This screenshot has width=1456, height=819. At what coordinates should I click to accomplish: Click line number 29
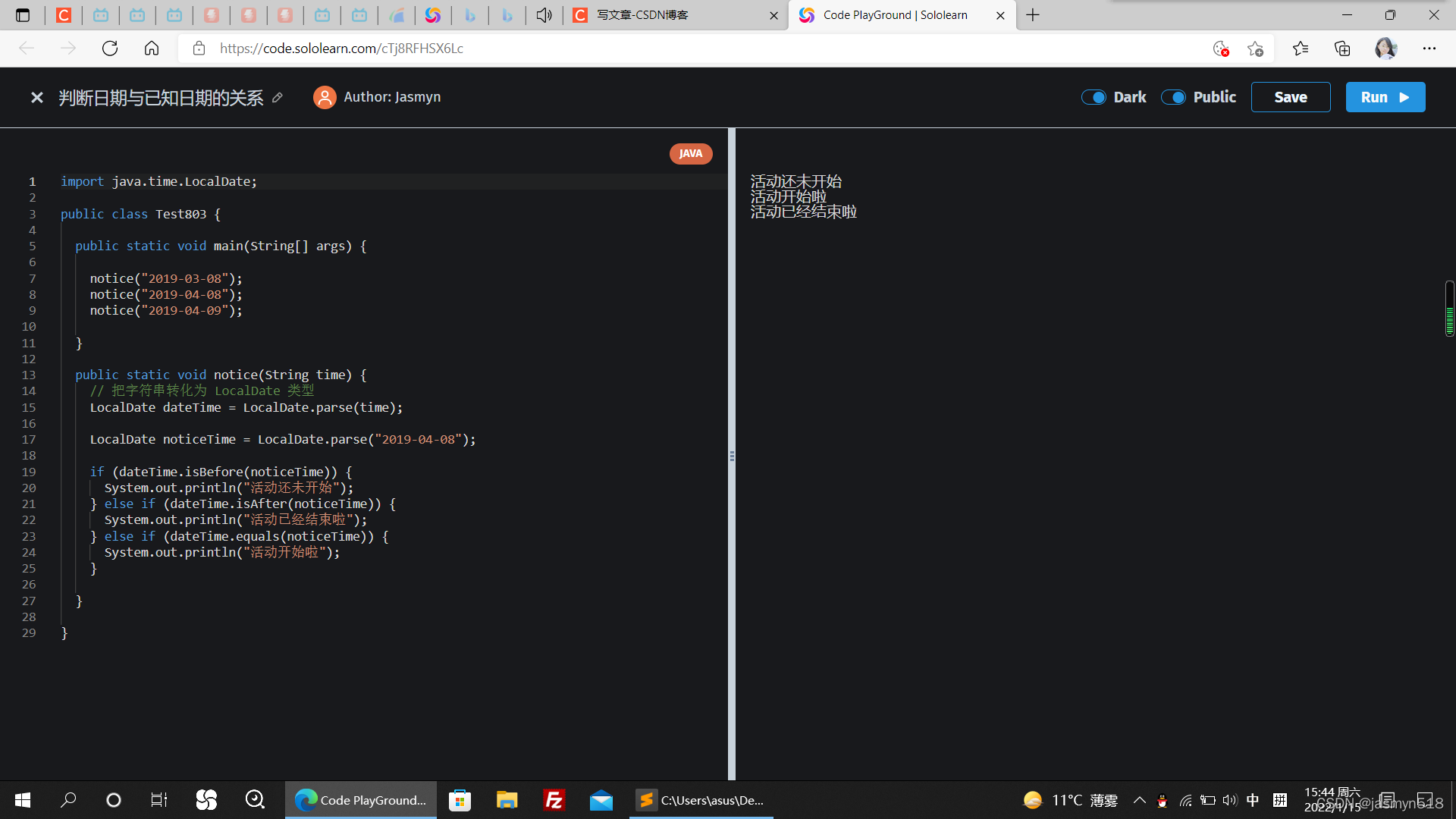tap(29, 632)
